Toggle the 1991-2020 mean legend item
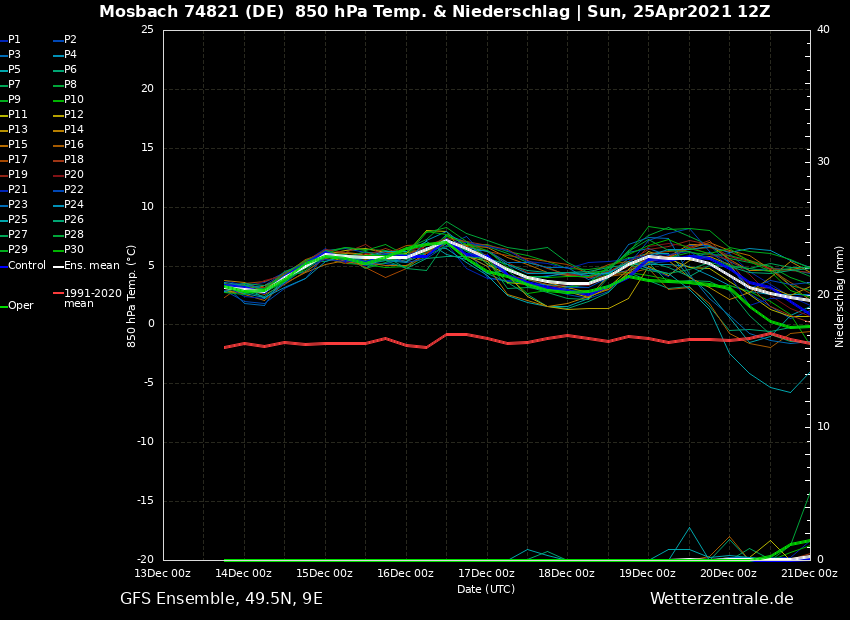The image size is (850, 620). [92, 298]
